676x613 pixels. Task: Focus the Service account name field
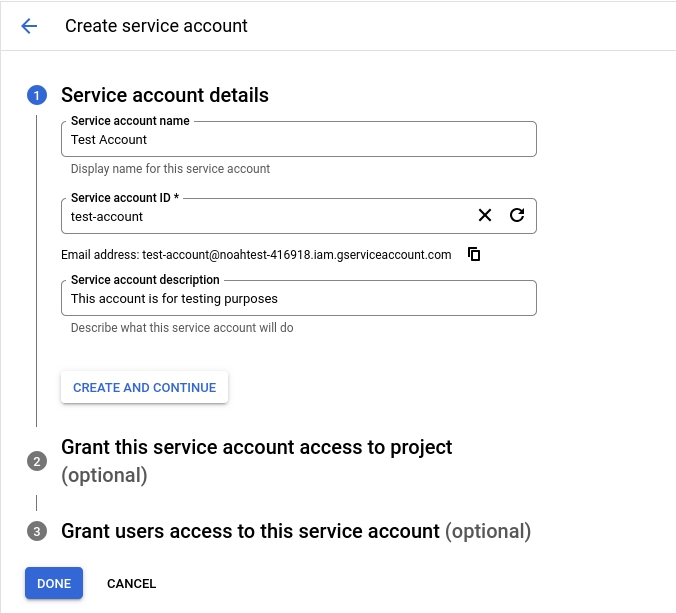pos(298,140)
